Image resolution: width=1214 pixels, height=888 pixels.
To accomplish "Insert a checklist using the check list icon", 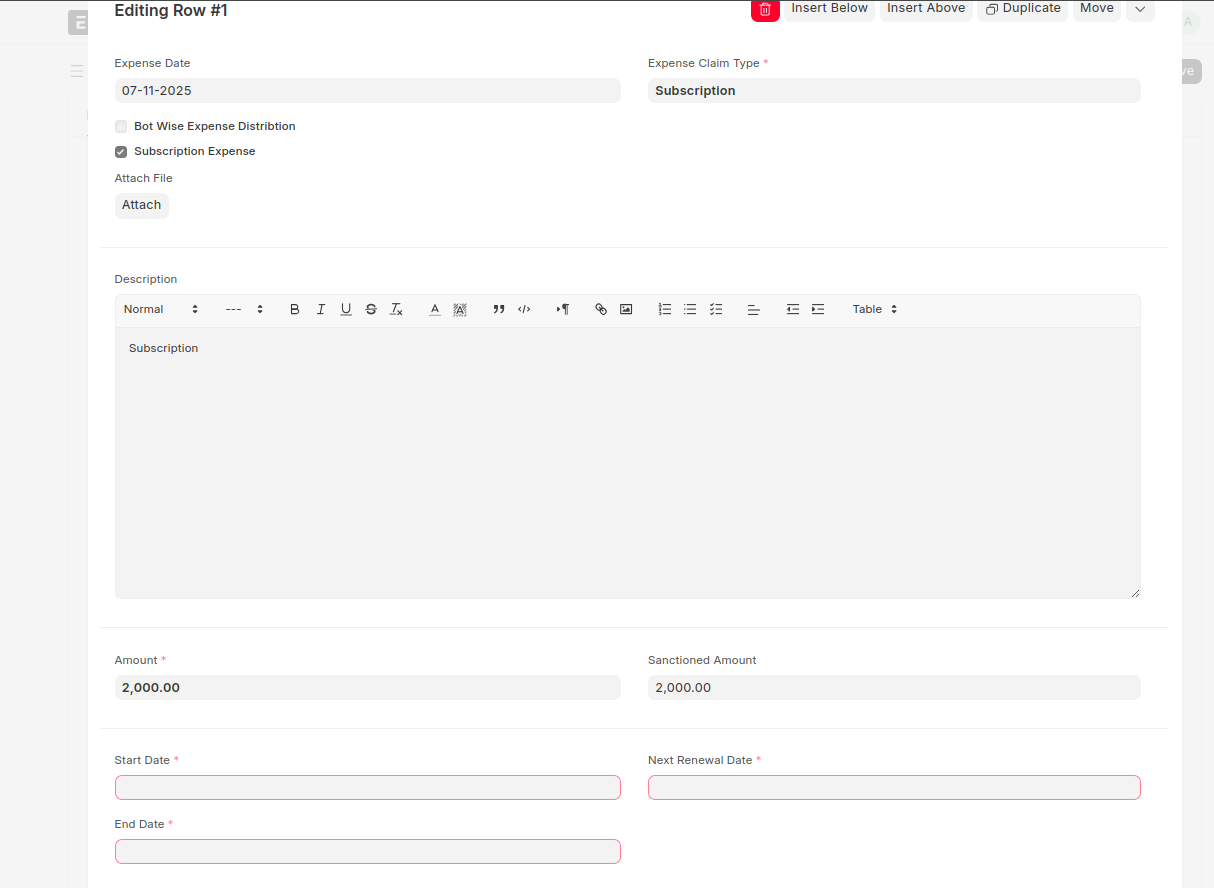I will (x=716, y=310).
